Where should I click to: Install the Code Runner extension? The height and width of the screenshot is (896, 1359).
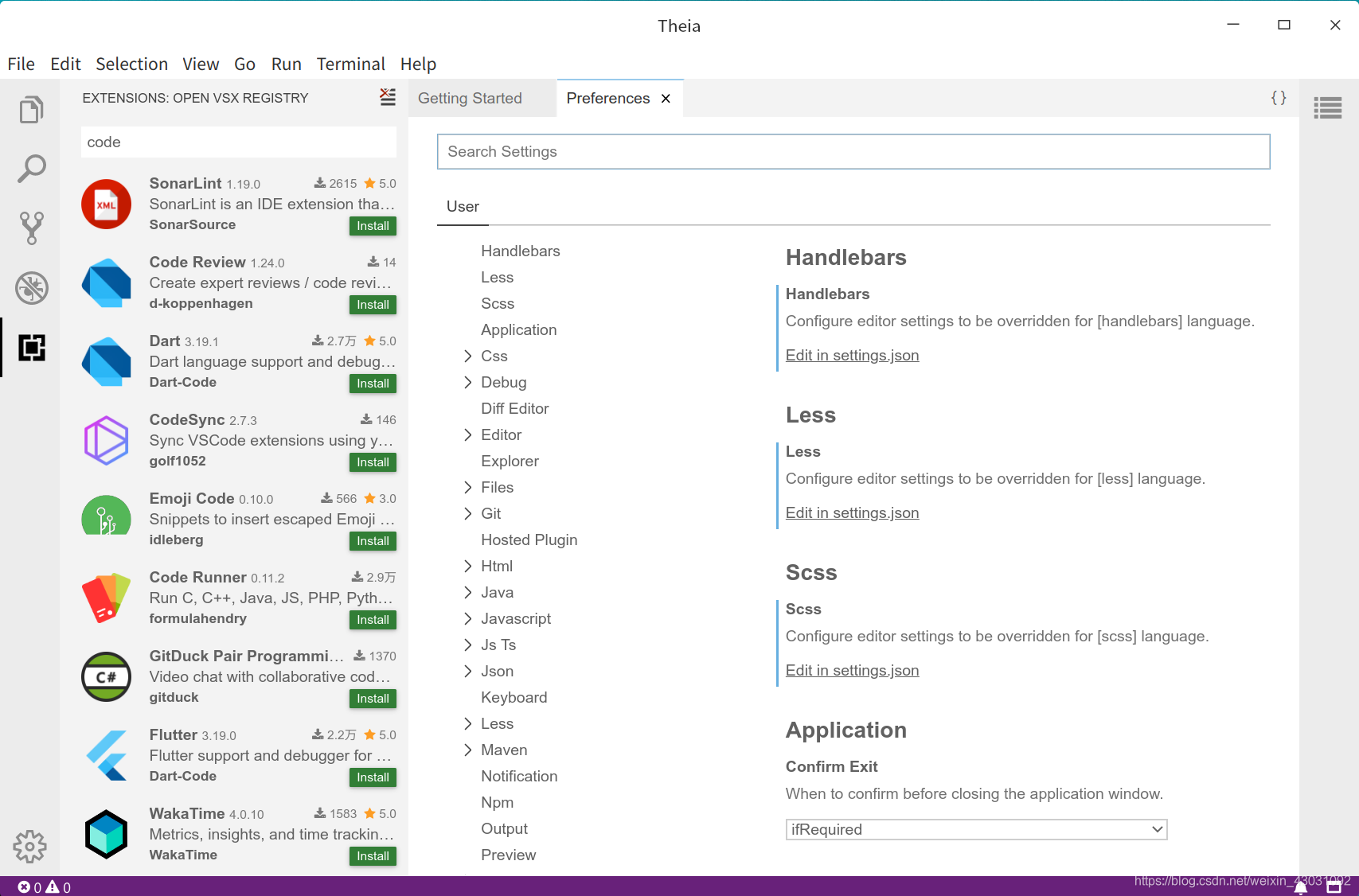click(373, 620)
